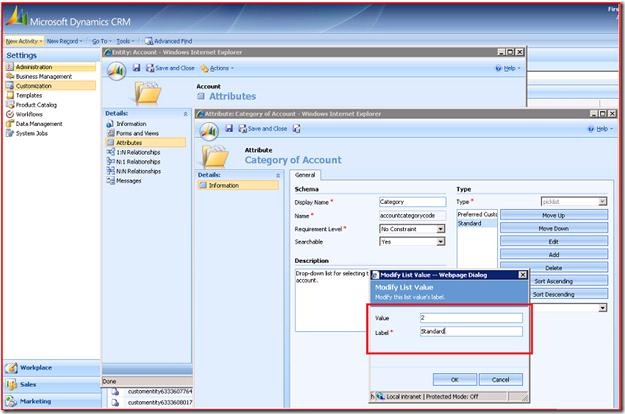This screenshot has width=625, height=414.
Task: Click the save disk icon in Attribute window
Action: 227,129
